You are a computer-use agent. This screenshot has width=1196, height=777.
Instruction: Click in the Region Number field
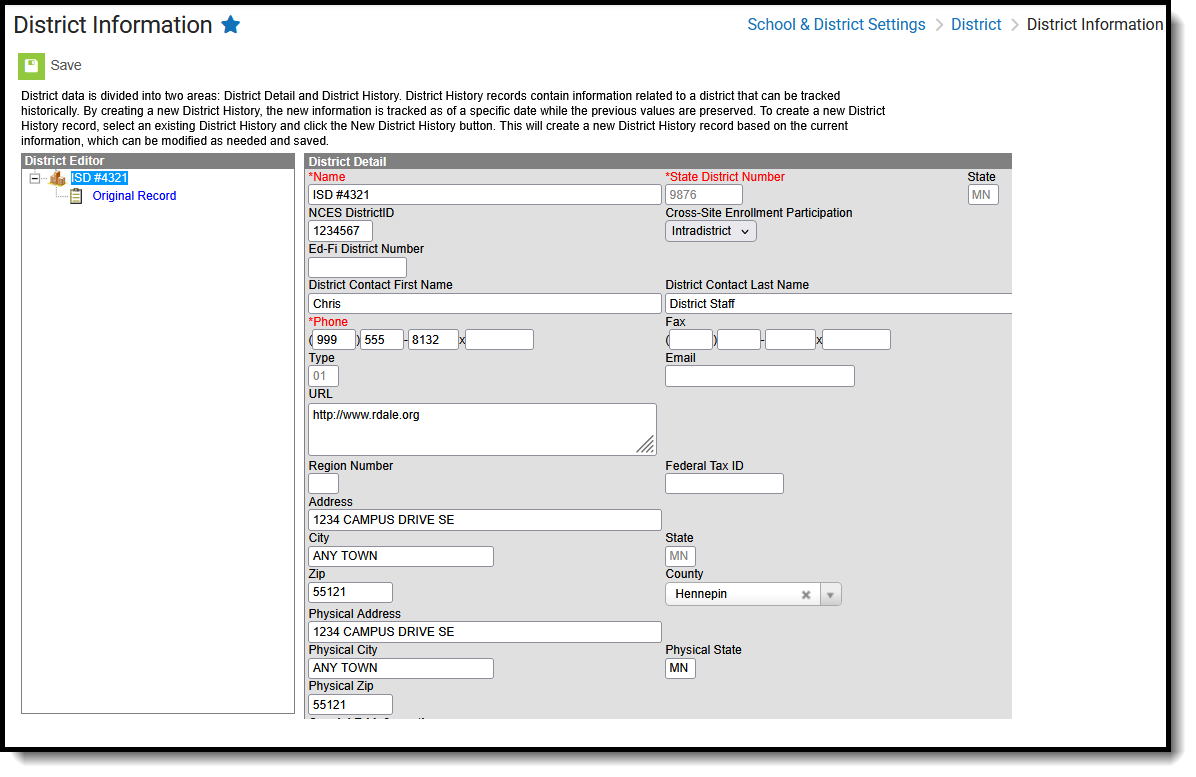coord(323,483)
